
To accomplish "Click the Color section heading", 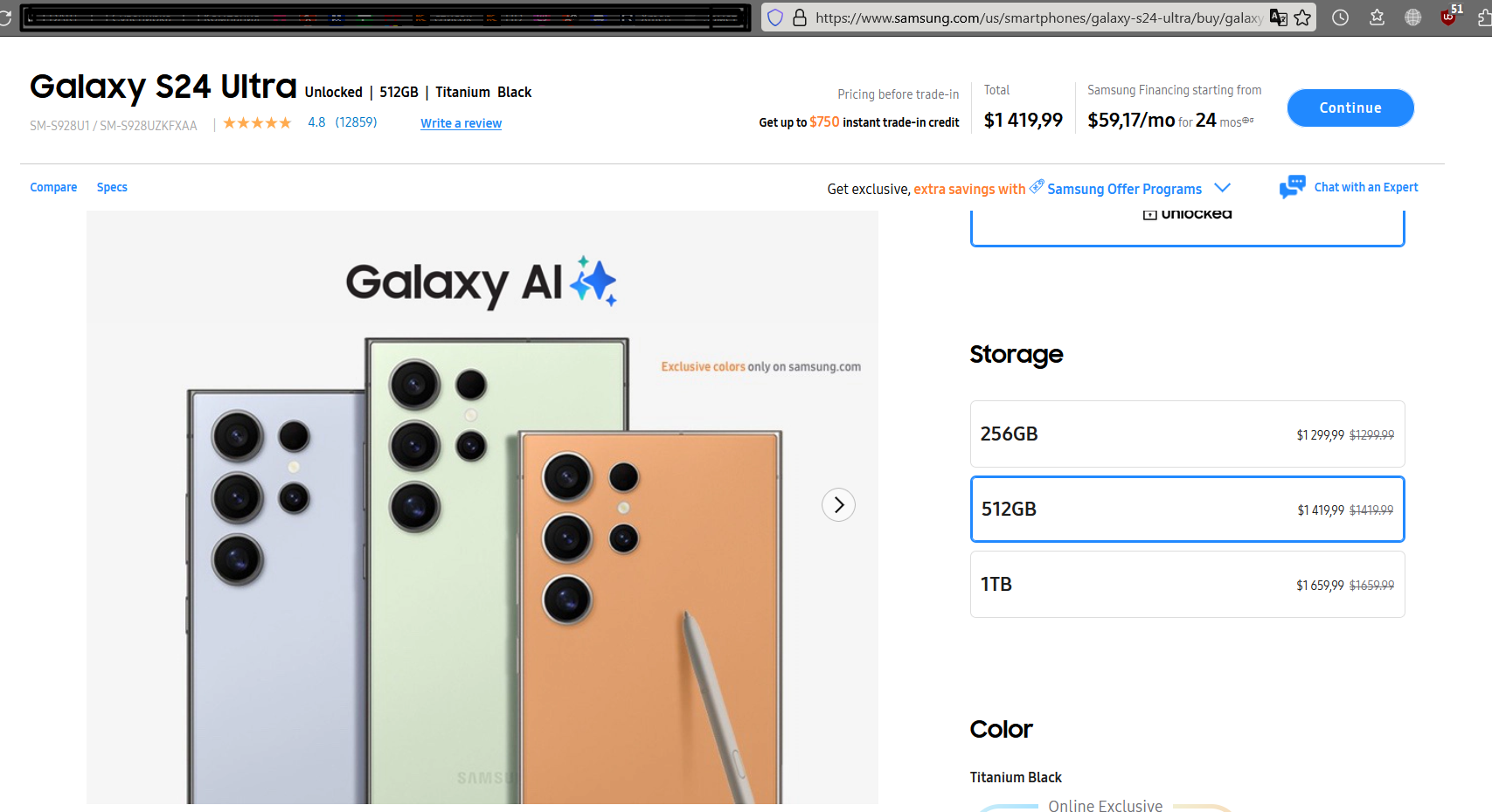I will [x=1002, y=729].
